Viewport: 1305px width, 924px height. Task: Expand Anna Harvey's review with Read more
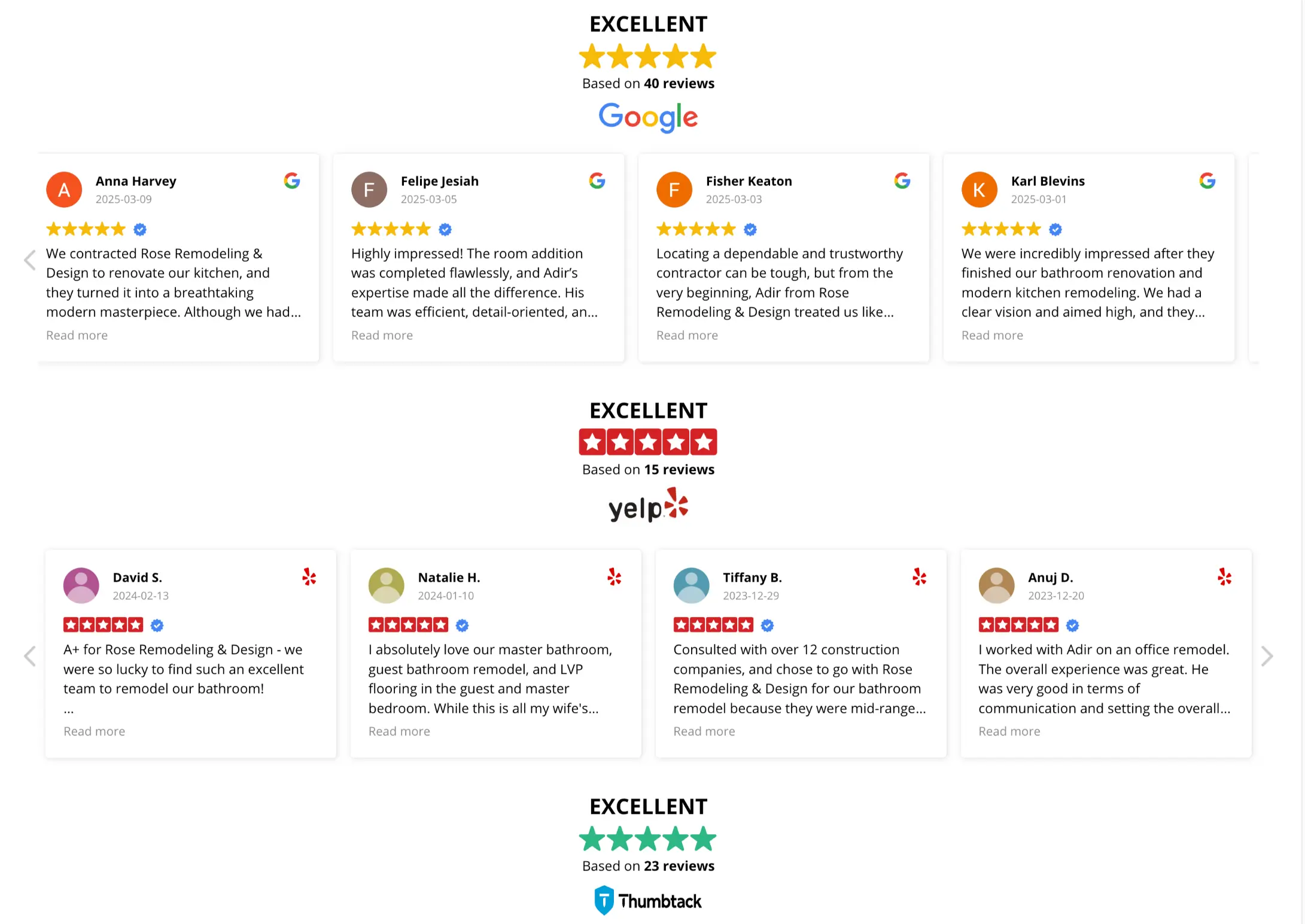[x=77, y=335]
